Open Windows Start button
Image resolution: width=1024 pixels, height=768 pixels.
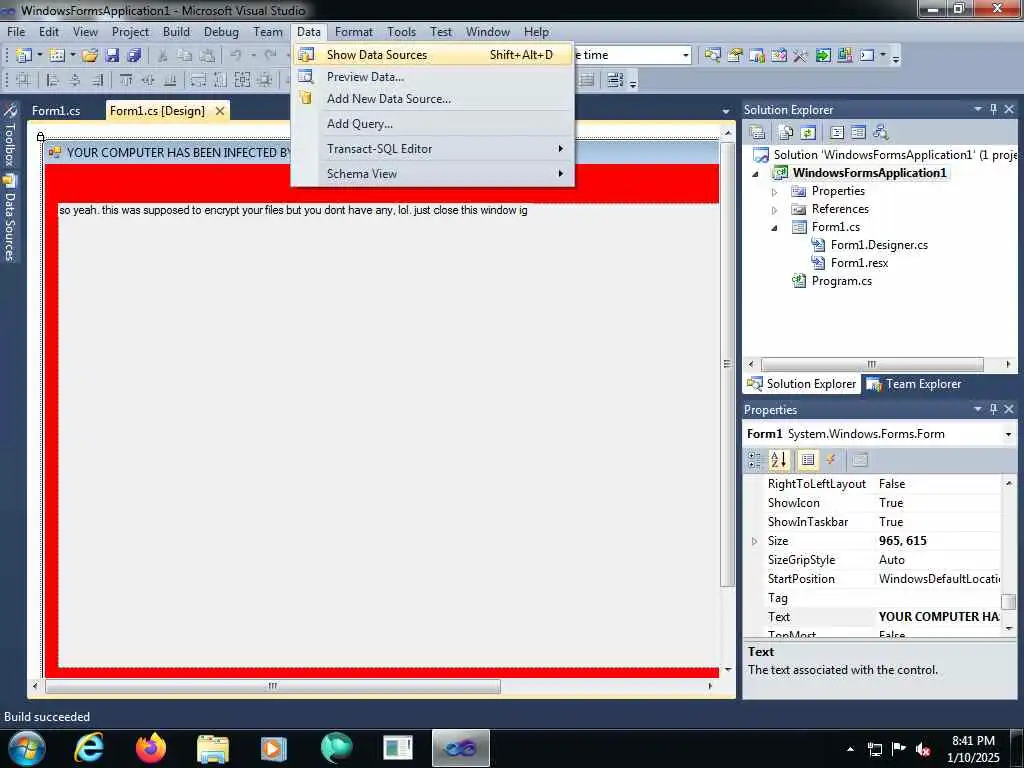[26, 748]
